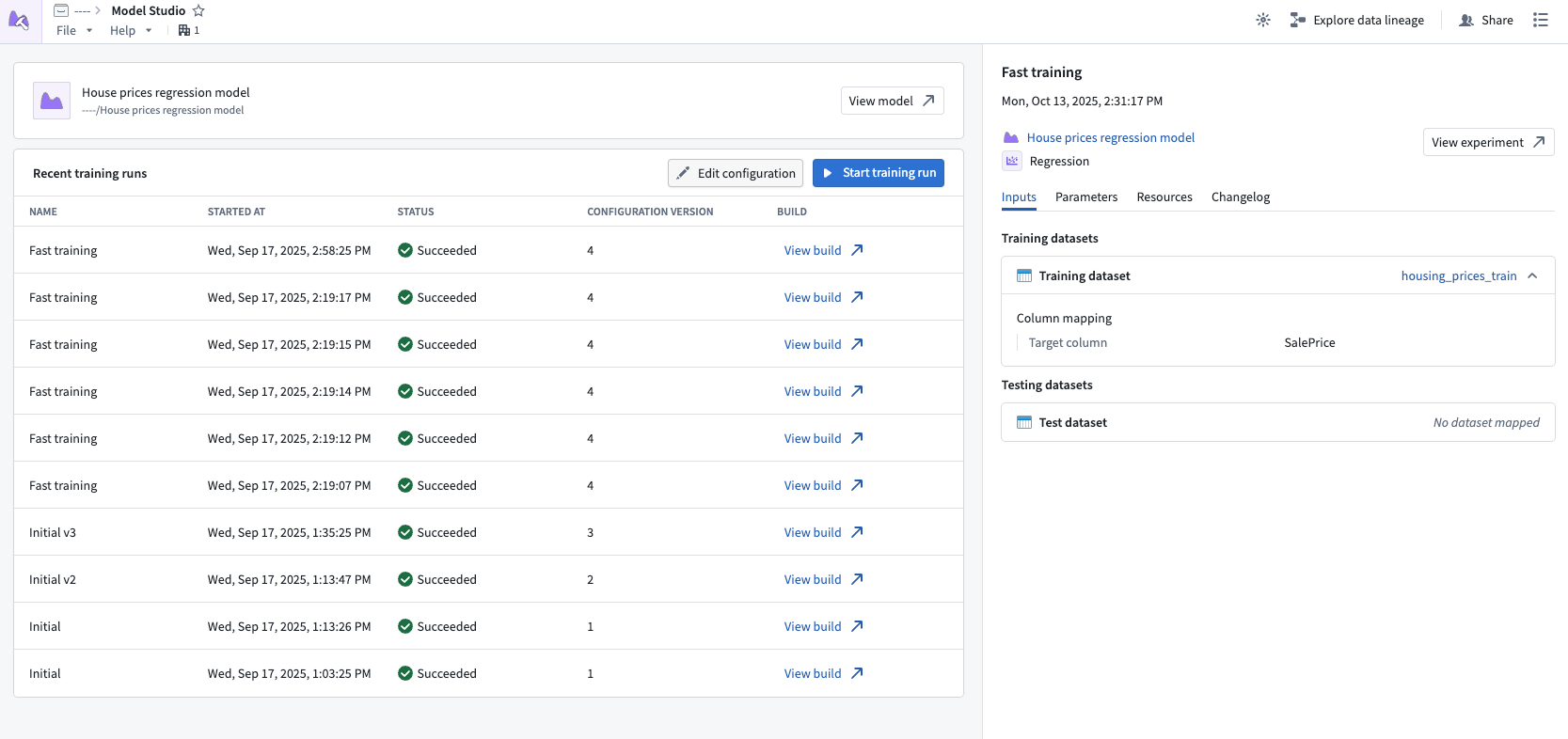
Task: Open external arrow for 2:58:25 PM build
Action: click(x=857, y=250)
